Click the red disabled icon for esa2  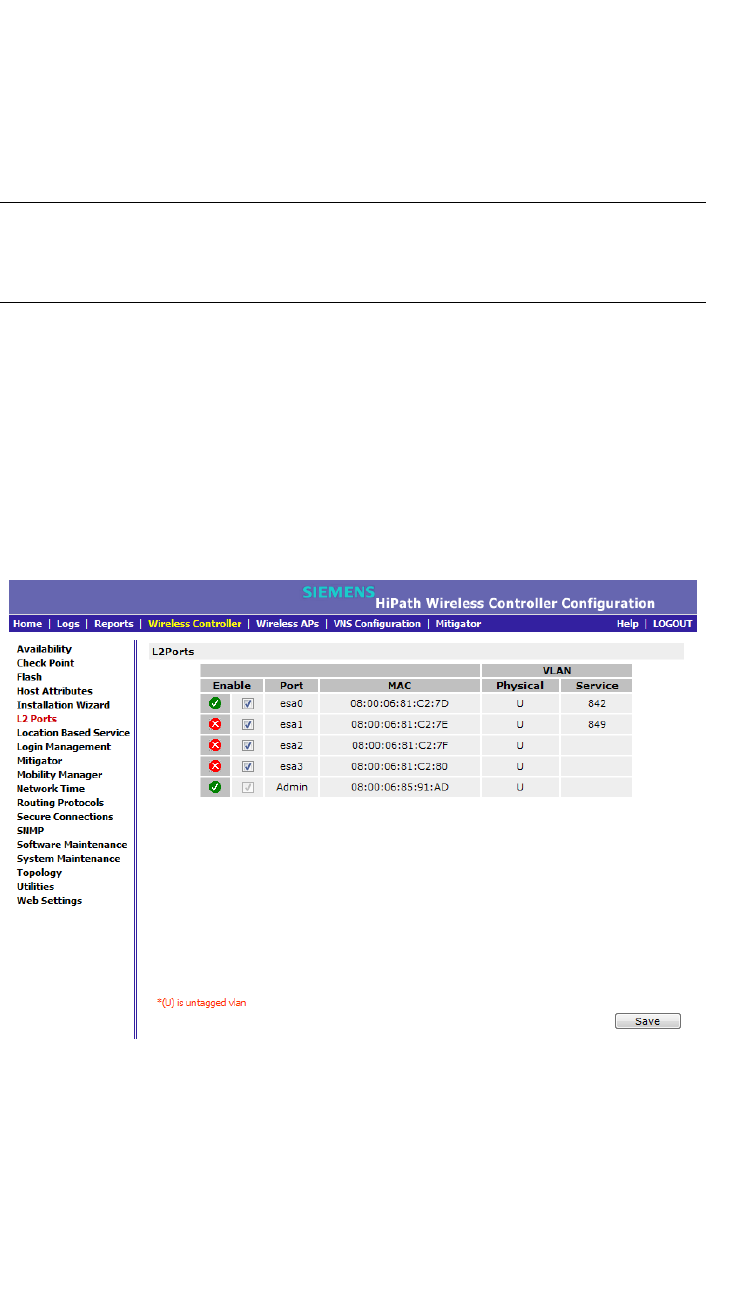tap(215, 745)
